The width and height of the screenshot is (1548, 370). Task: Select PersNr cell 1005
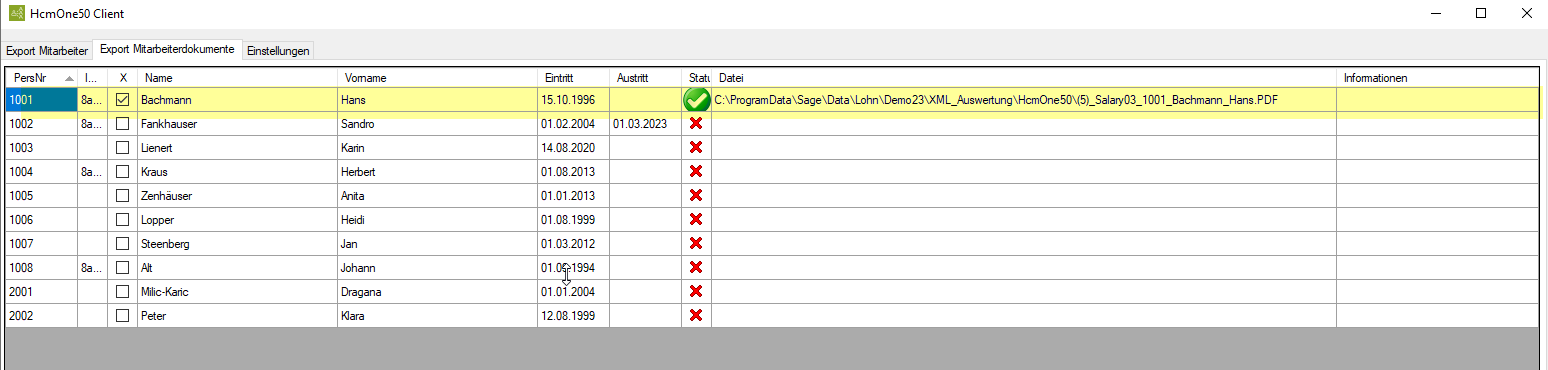42,196
